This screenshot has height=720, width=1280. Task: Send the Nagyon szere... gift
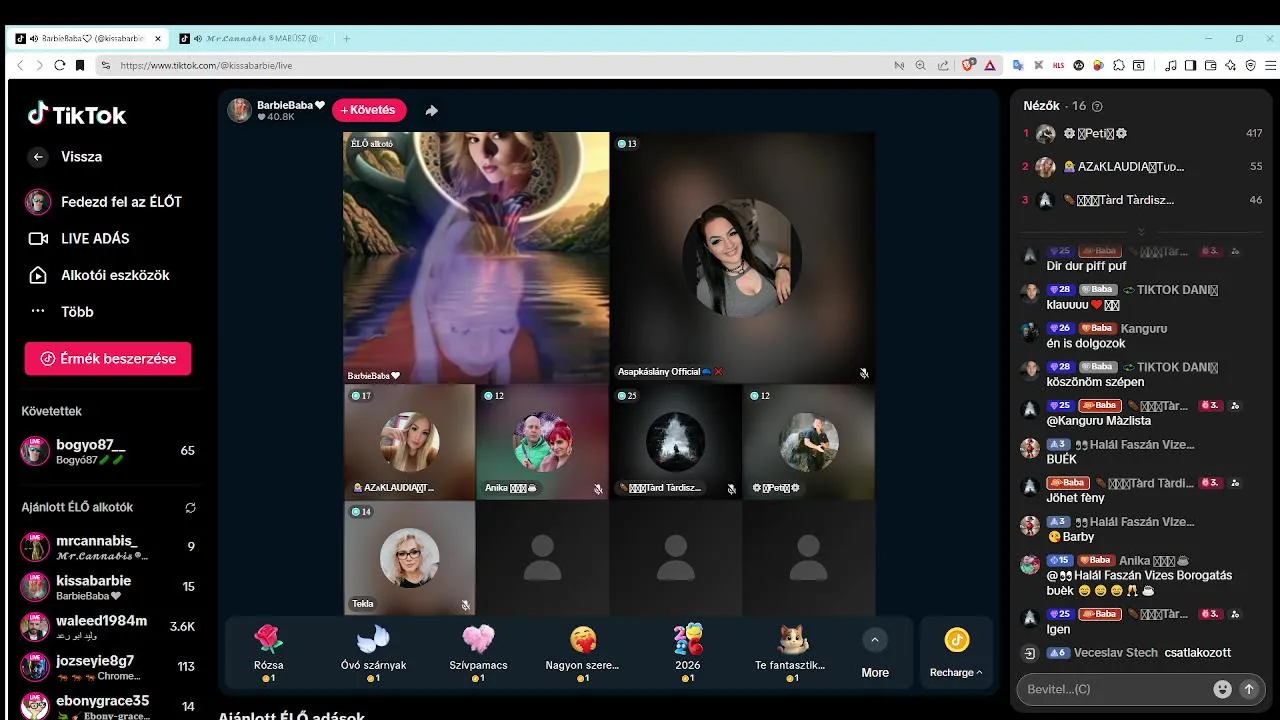point(582,652)
